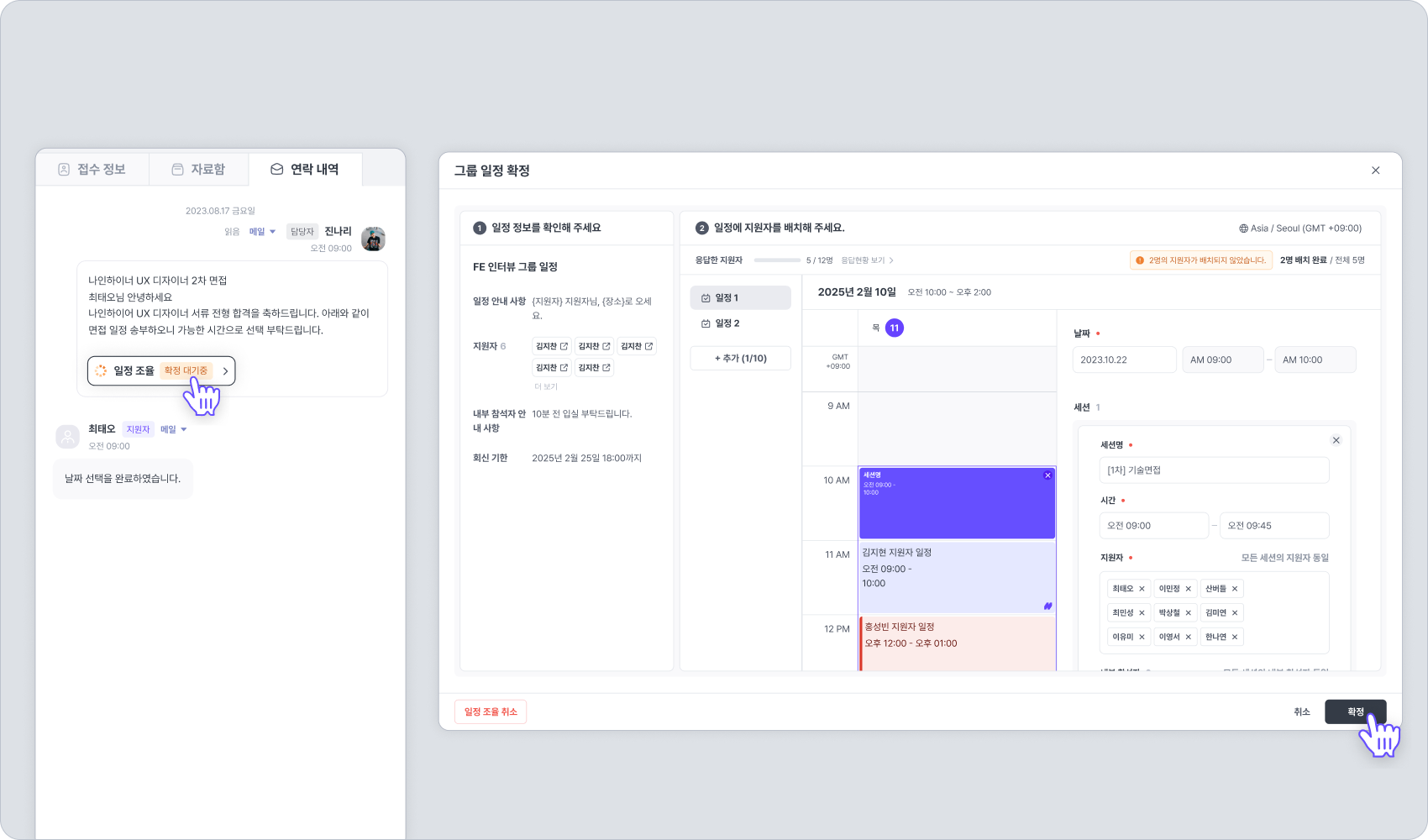Remove applicant 김미연 from the session
Viewport: 1428px width, 840px height.
click(x=1234, y=613)
